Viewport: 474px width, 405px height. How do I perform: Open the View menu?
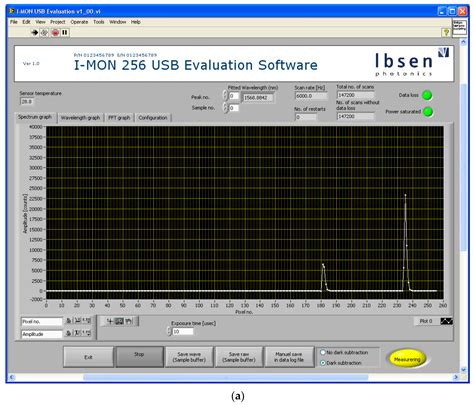[40, 22]
